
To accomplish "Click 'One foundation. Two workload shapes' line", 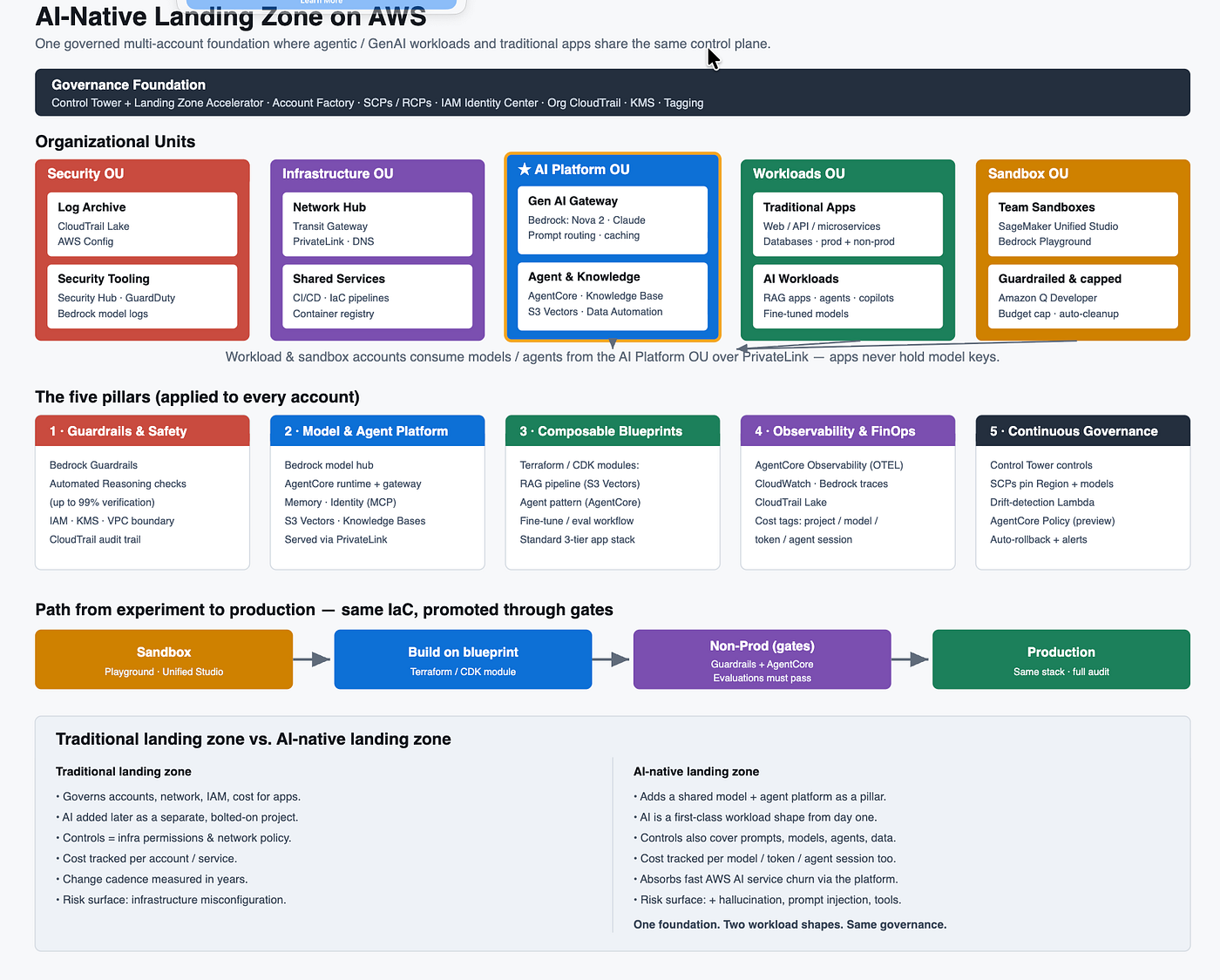I will pyautogui.click(x=790, y=924).
